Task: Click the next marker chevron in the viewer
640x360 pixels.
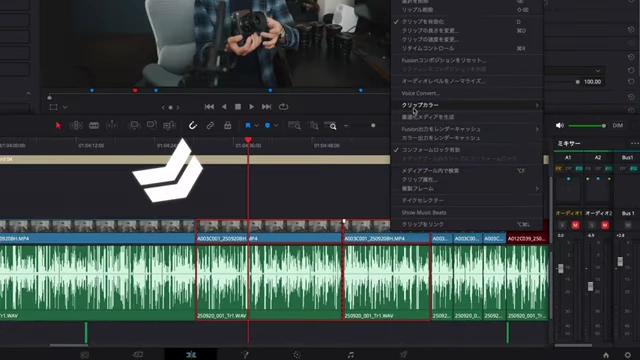Action: point(178,107)
